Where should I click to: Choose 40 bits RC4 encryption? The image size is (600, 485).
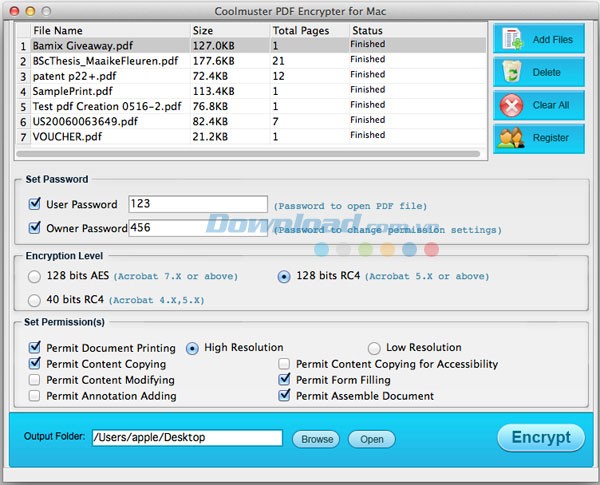[36, 299]
